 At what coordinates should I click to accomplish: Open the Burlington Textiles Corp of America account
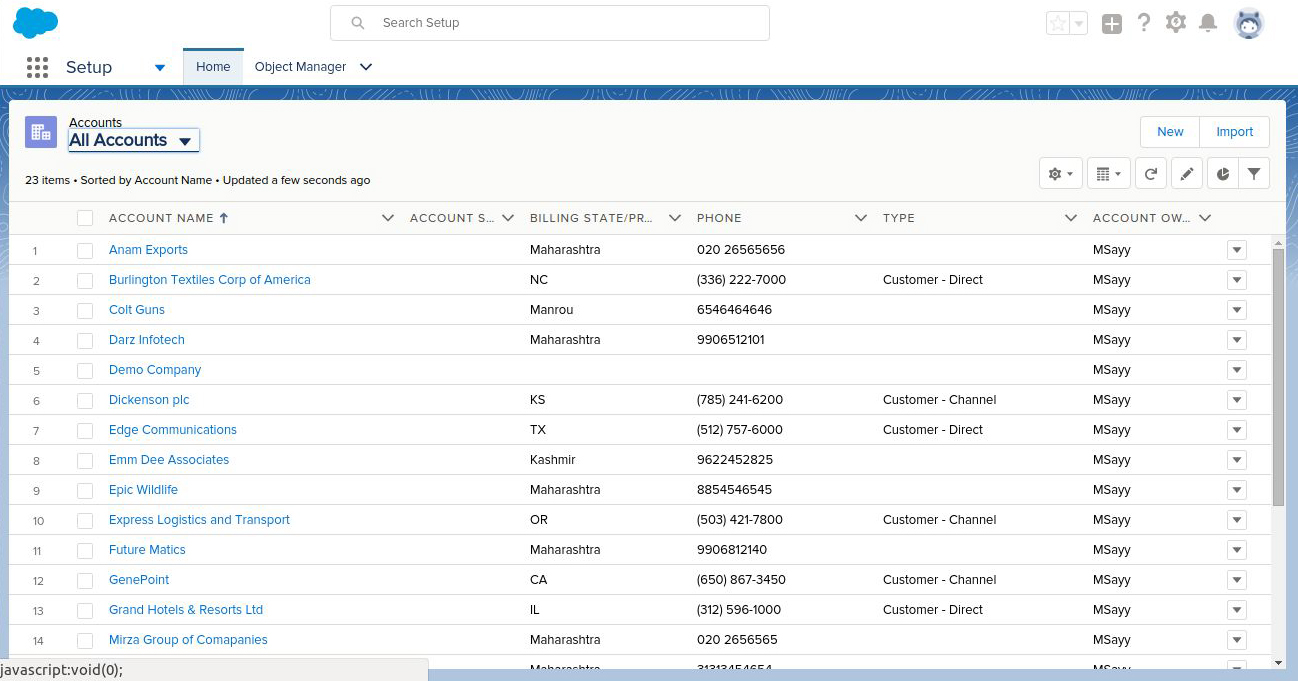(x=210, y=280)
